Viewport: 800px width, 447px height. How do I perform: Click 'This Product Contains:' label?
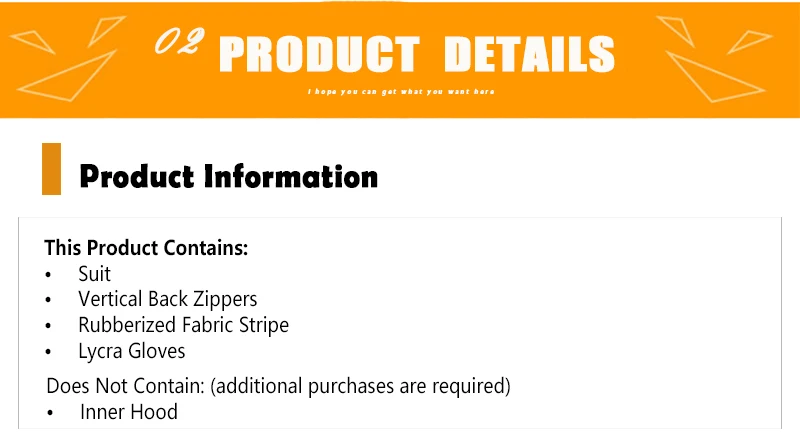146,248
